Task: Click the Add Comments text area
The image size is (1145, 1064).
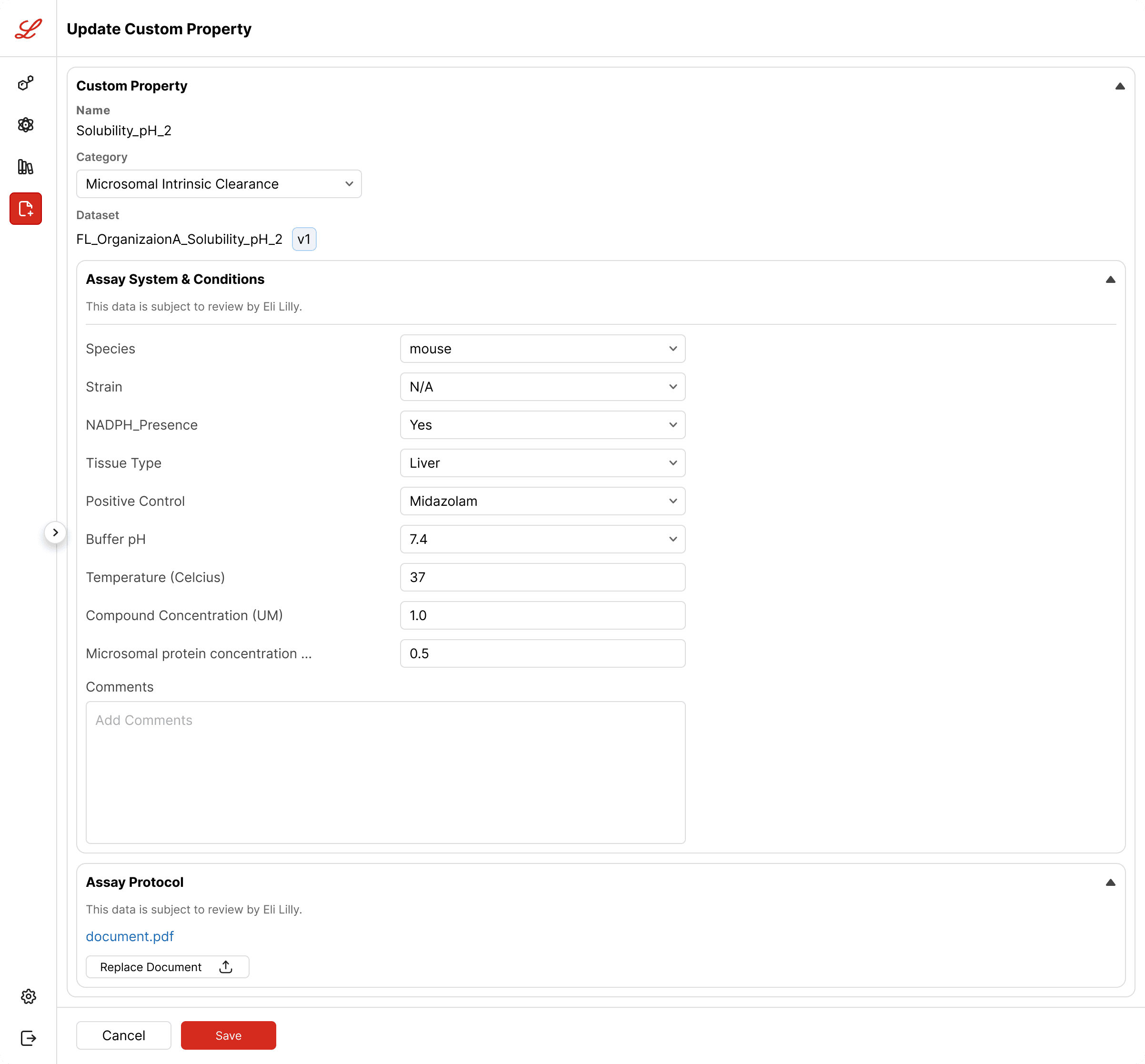Action: pyautogui.click(x=385, y=772)
